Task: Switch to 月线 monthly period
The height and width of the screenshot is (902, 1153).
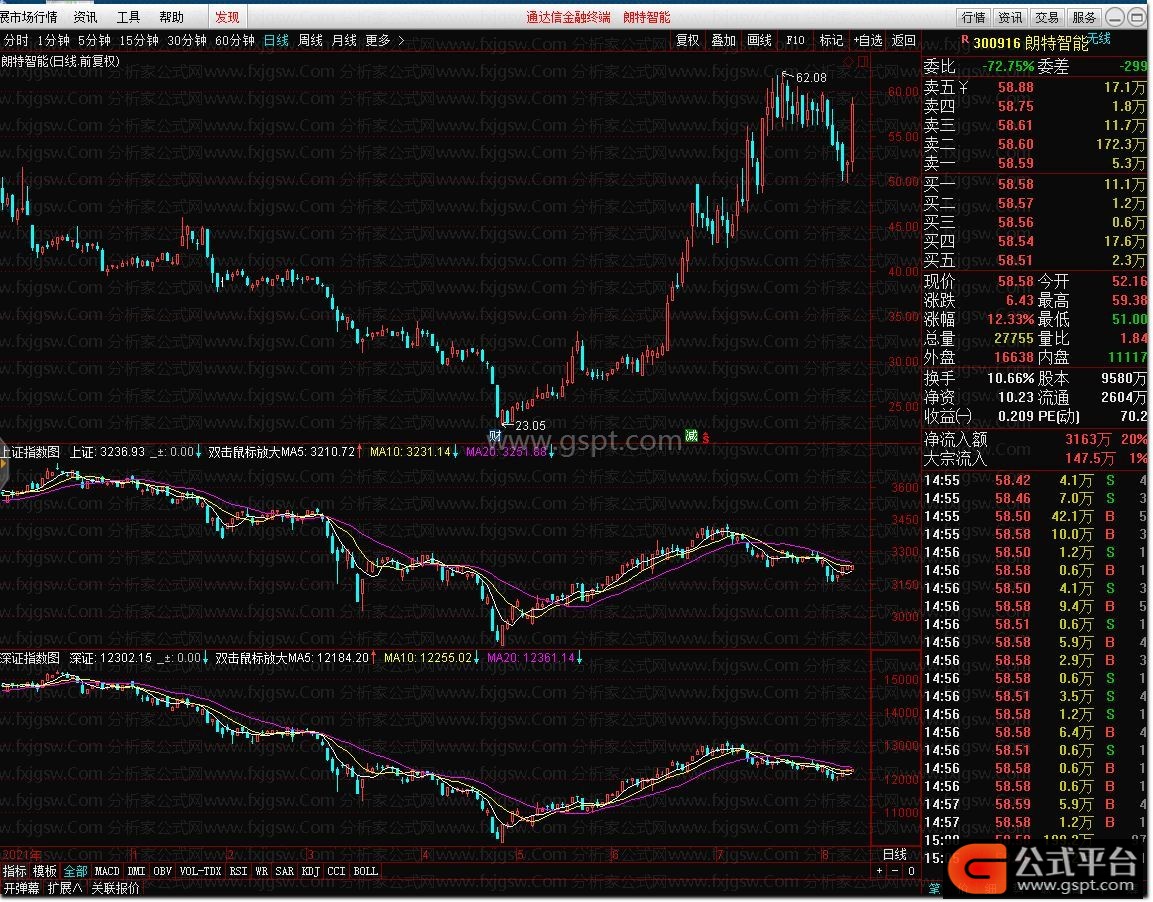Action: (344, 40)
